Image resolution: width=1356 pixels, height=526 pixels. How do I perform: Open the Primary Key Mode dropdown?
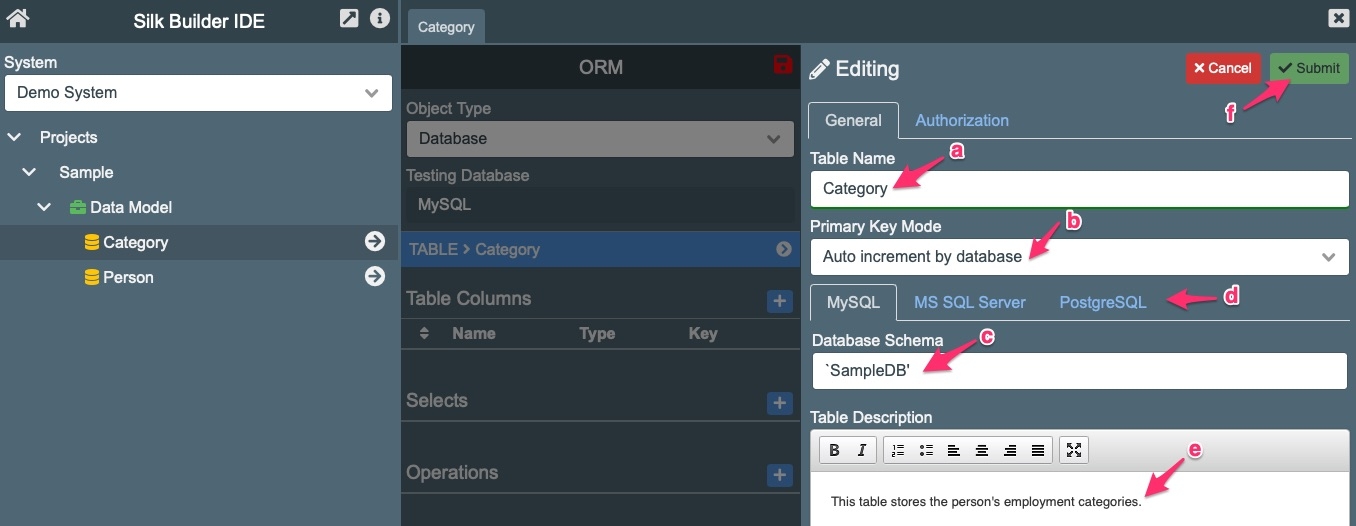click(1078, 257)
